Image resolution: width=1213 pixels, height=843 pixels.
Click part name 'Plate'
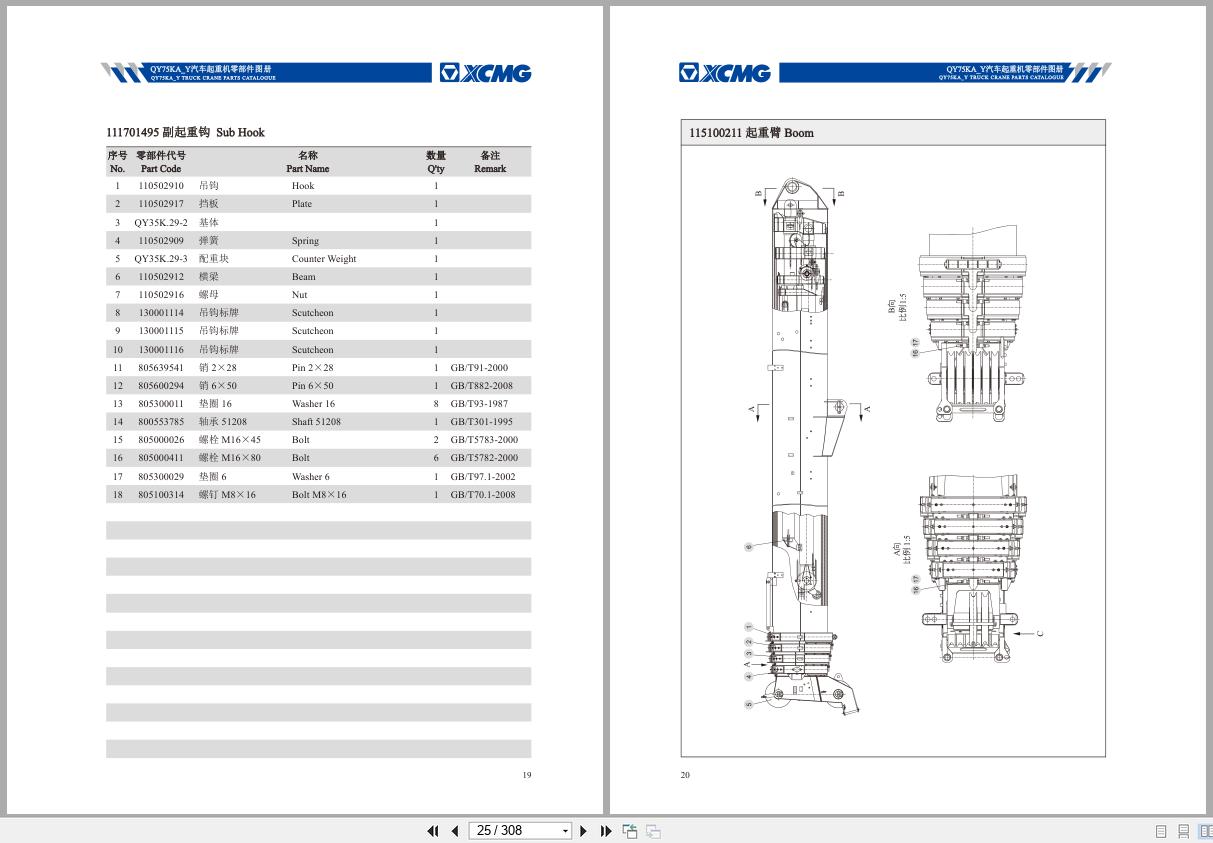click(302, 204)
